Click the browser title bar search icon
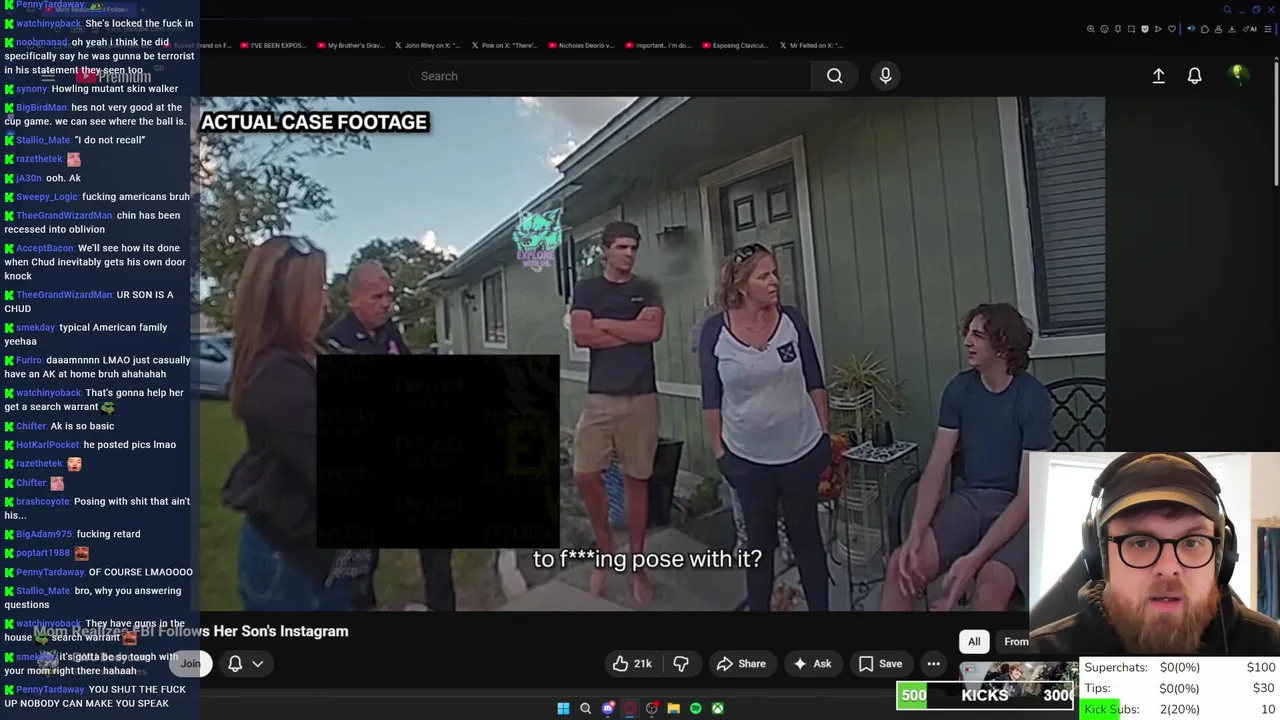The image size is (1280, 720). tap(1227, 10)
